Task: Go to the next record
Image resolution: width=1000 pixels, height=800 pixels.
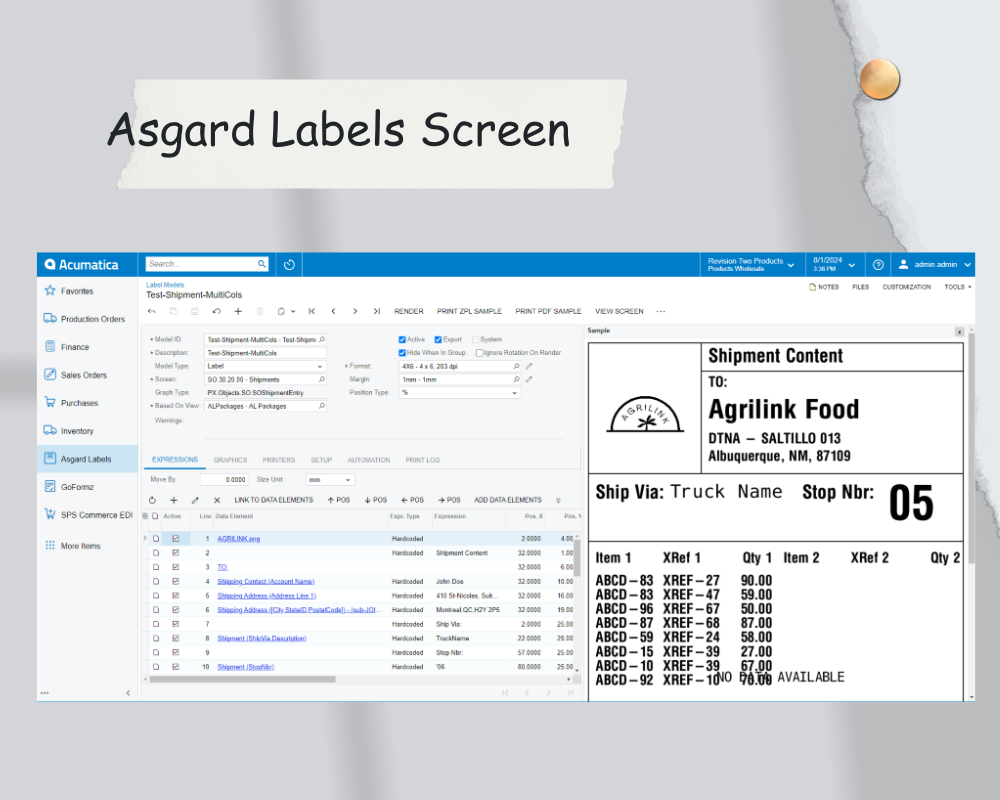Action: pos(355,311)
